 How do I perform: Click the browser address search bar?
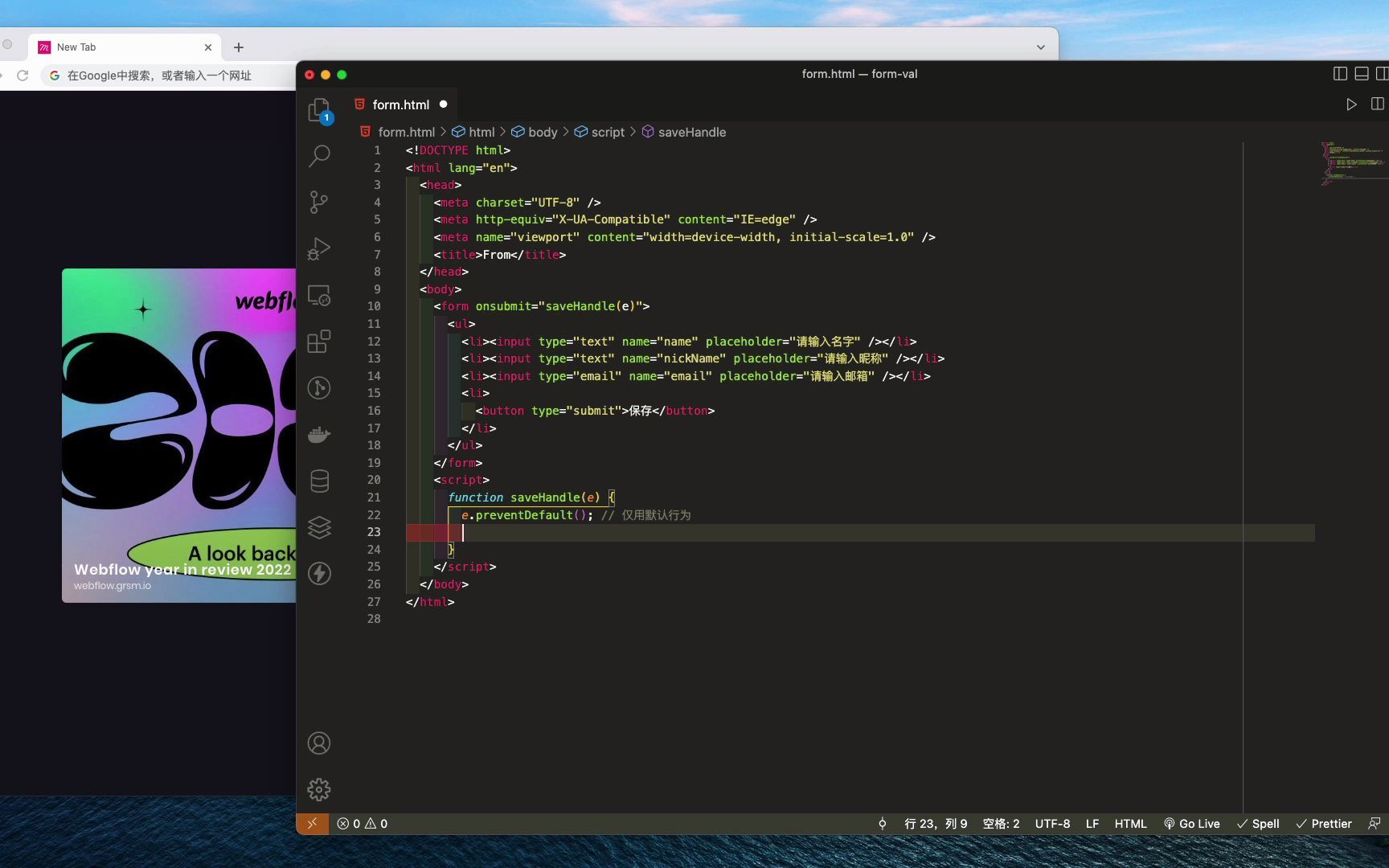169,76
